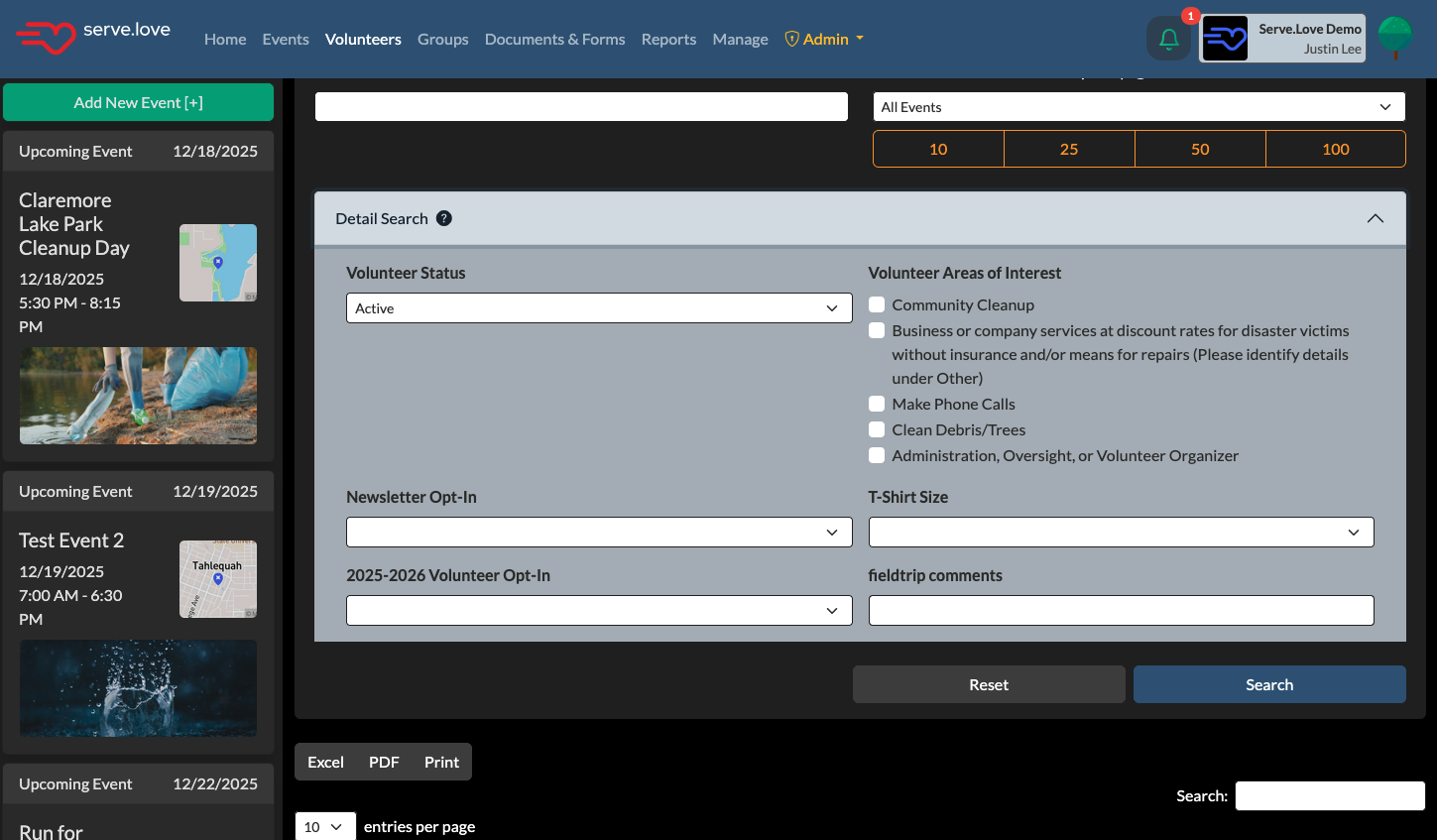1437x840 pixels.
Task: Click the Add New Event button
Action: tap(138, 102)
